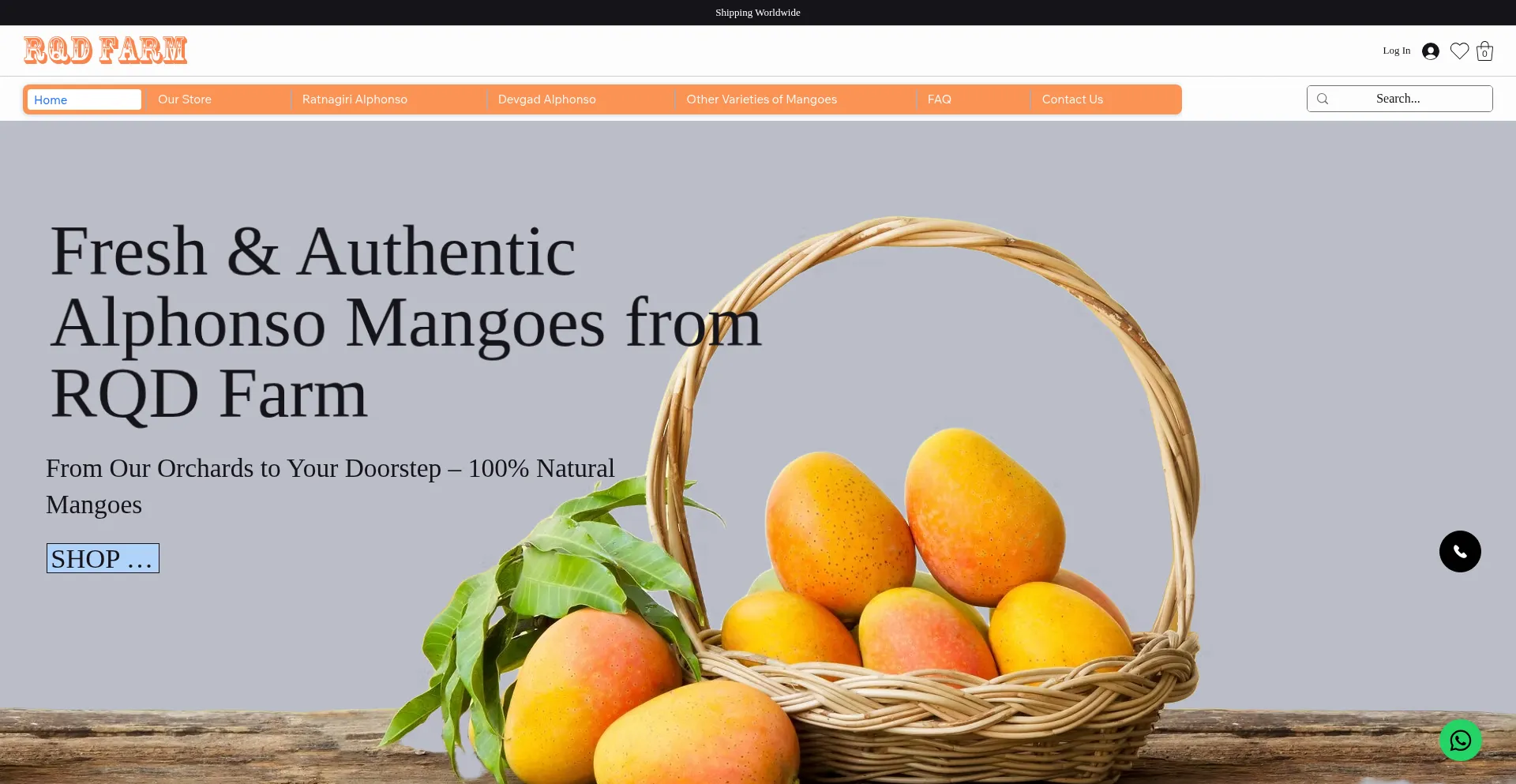The height and width of the screenshot is (784, 1516).
Task: Open the wishlist heart icon
Action: click(x=1459, y=51)
